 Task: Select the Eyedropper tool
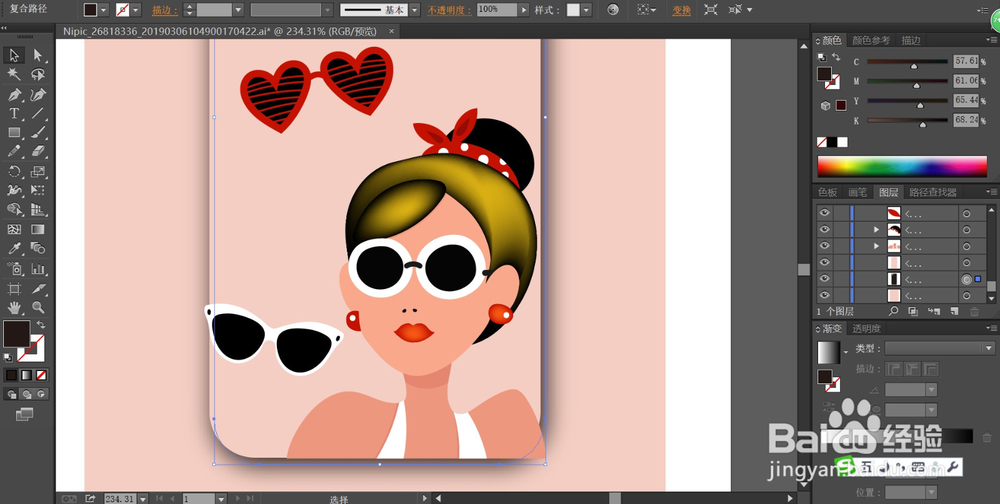pyautogui.click(x=13, y=248)
